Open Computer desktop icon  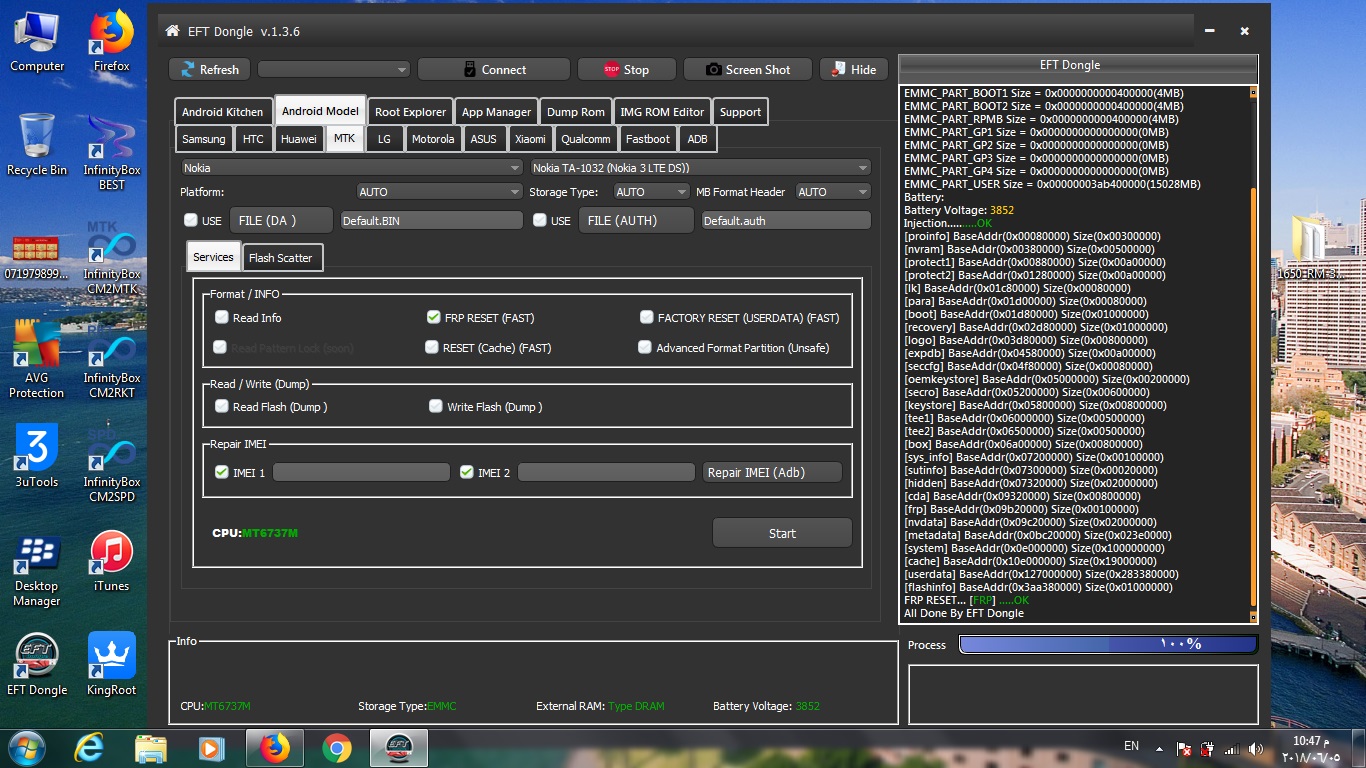click(37, 42)
